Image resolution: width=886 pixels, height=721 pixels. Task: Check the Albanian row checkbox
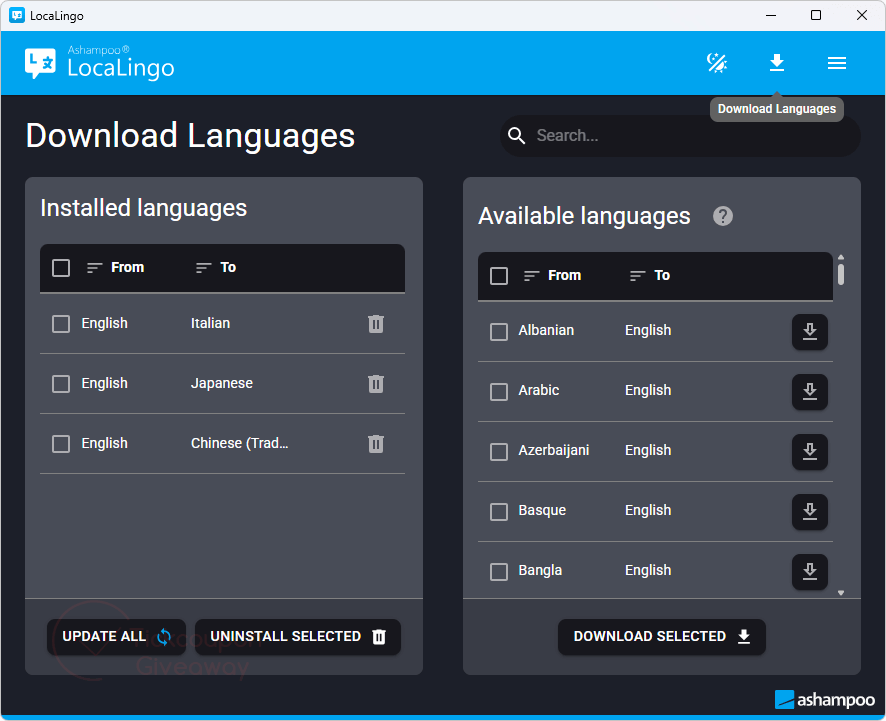click(x=499, y=332)
